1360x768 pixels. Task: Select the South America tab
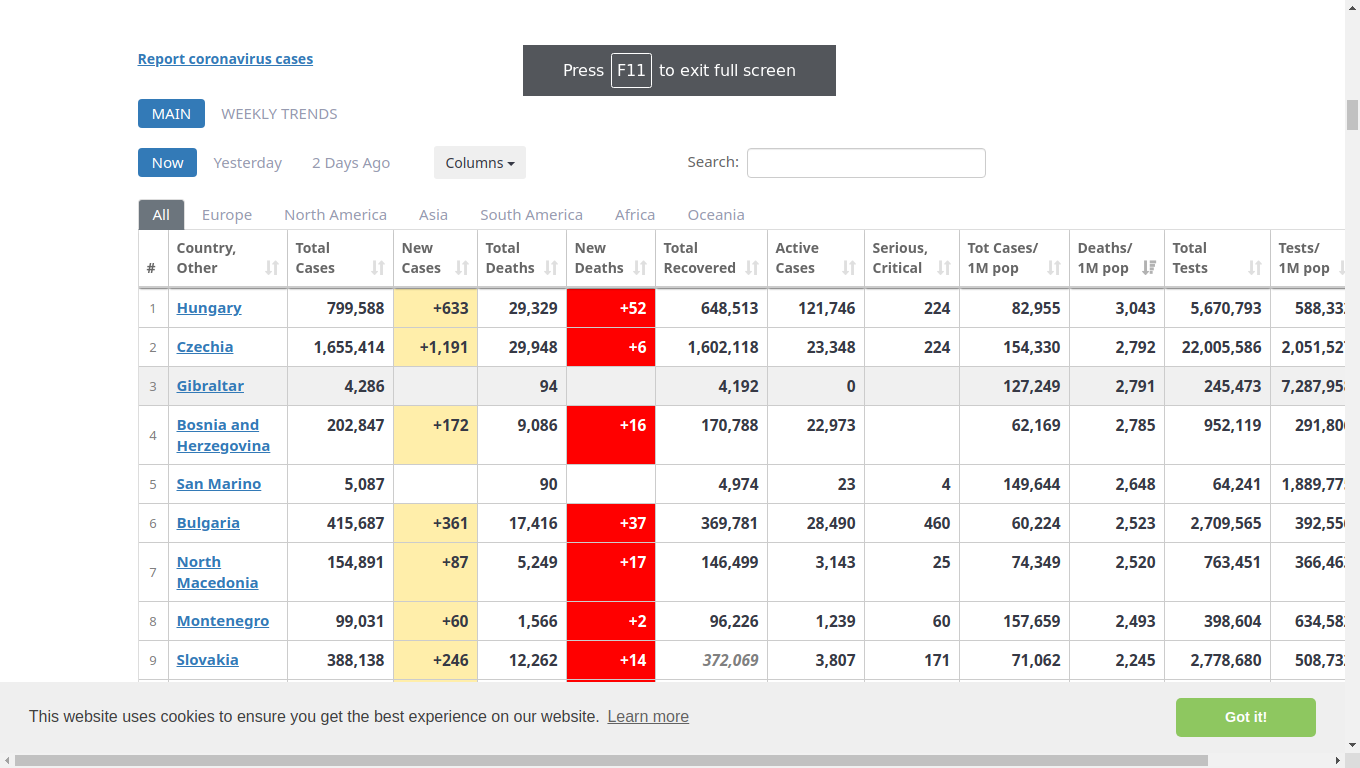(x=531, y=215)
